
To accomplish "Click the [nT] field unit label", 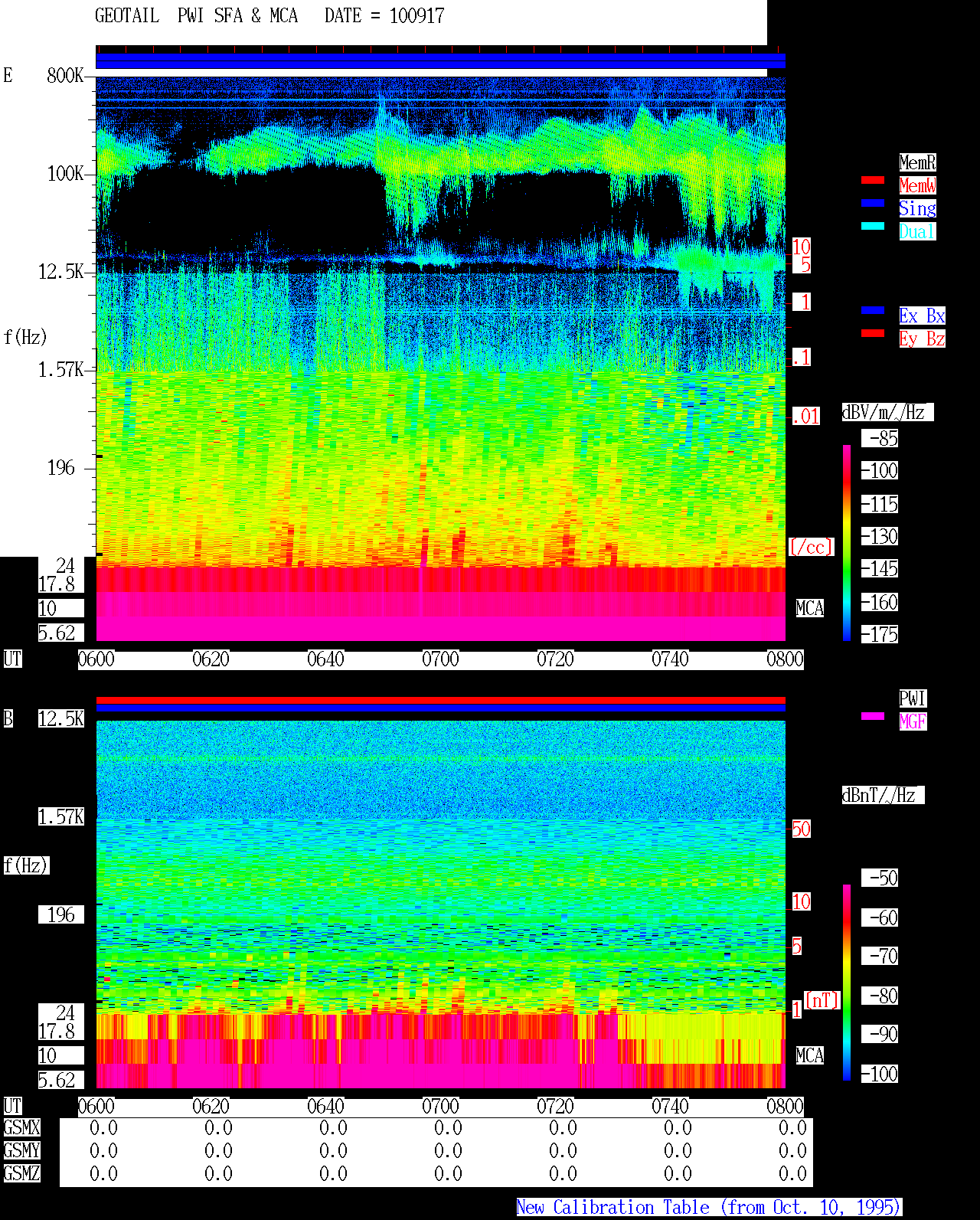I will [822, 1000].
